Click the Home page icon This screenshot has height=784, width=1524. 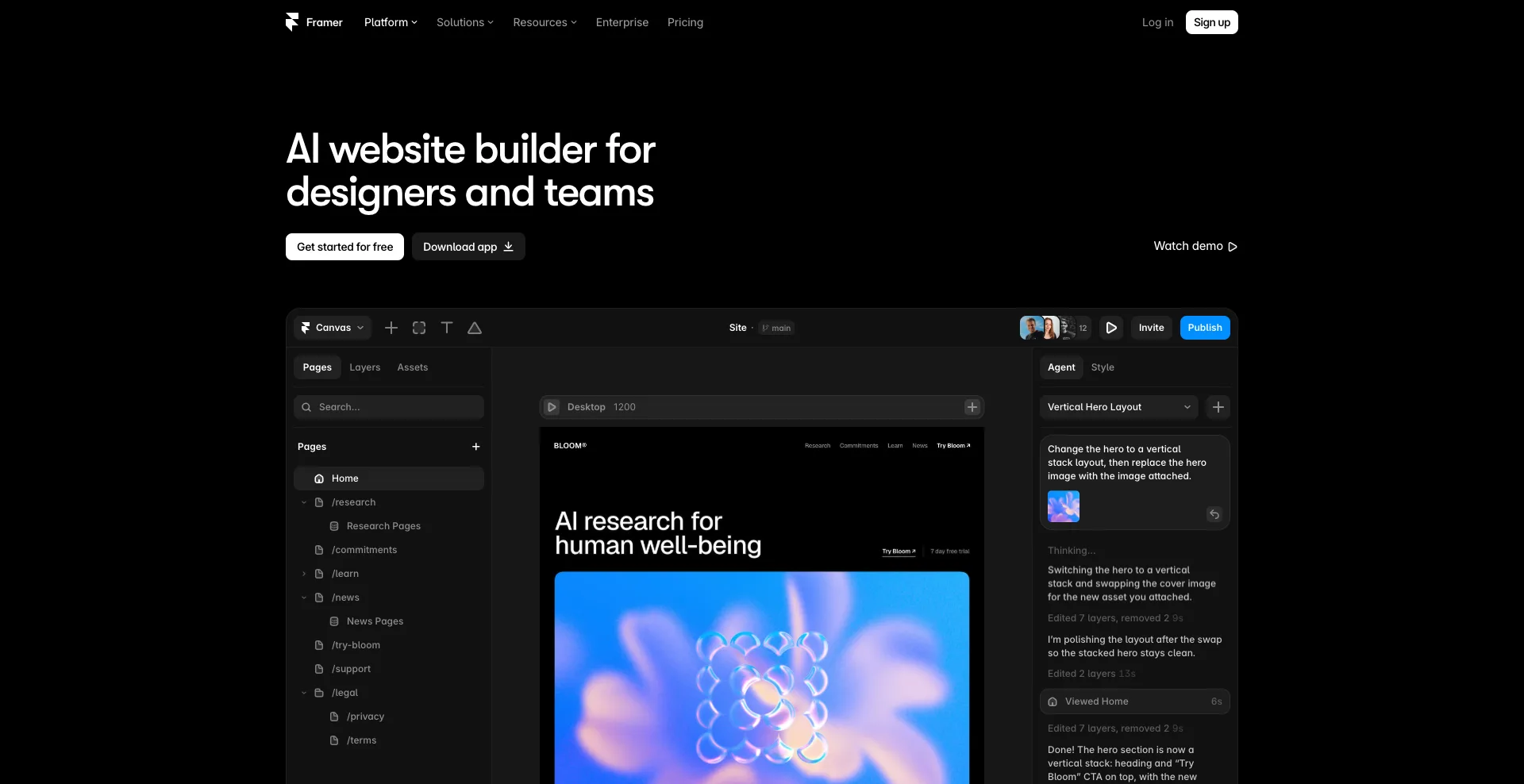(x=319, y=478)
